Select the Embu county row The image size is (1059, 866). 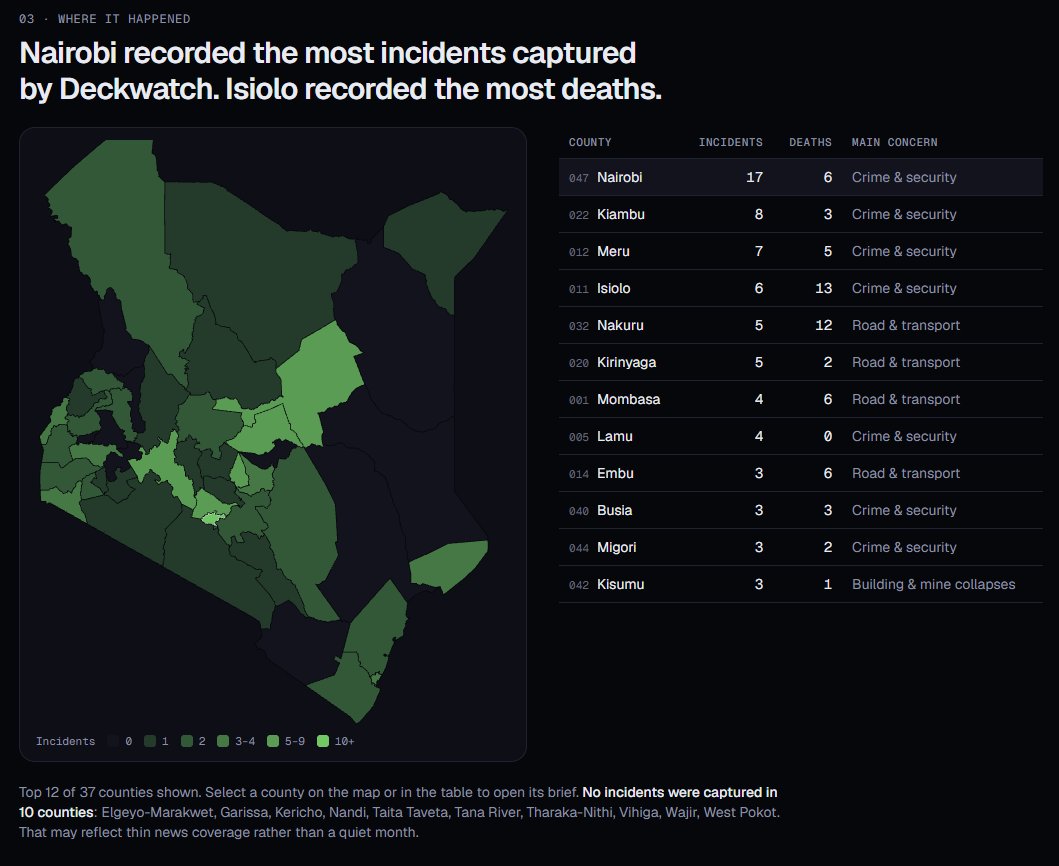(800, 474)
